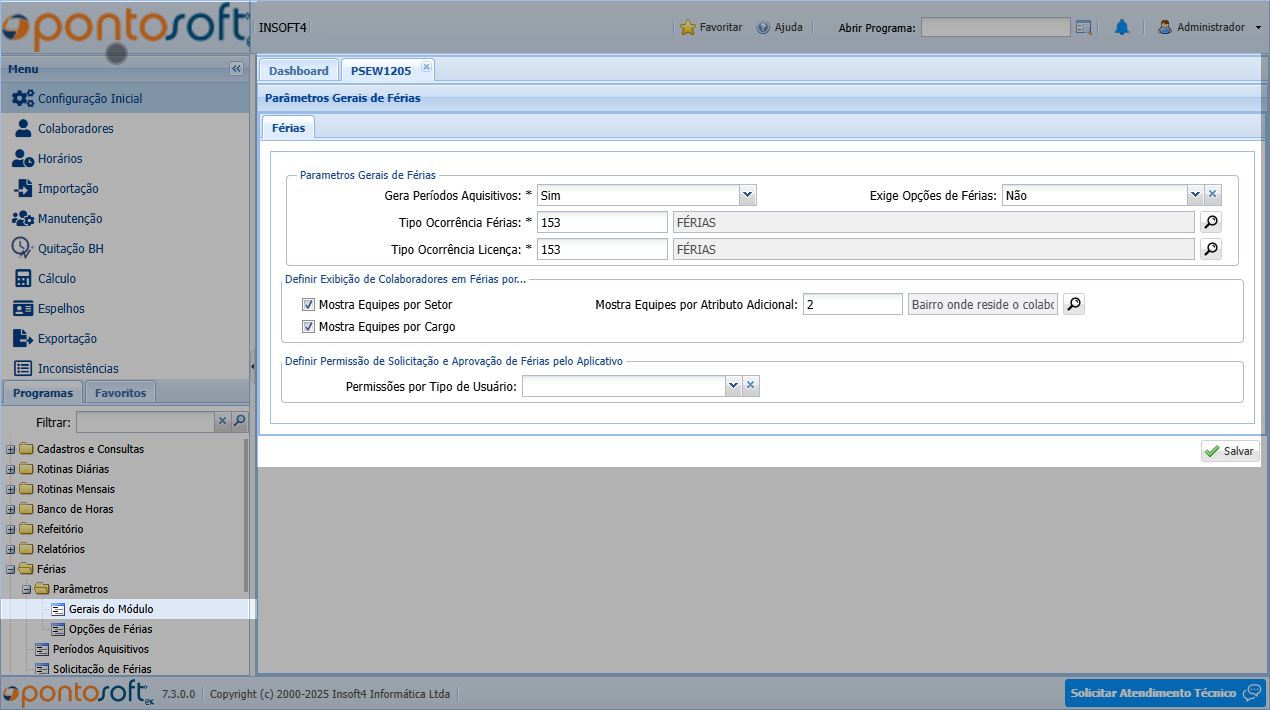Click the Abrir Programa lookup icon

1084,28
